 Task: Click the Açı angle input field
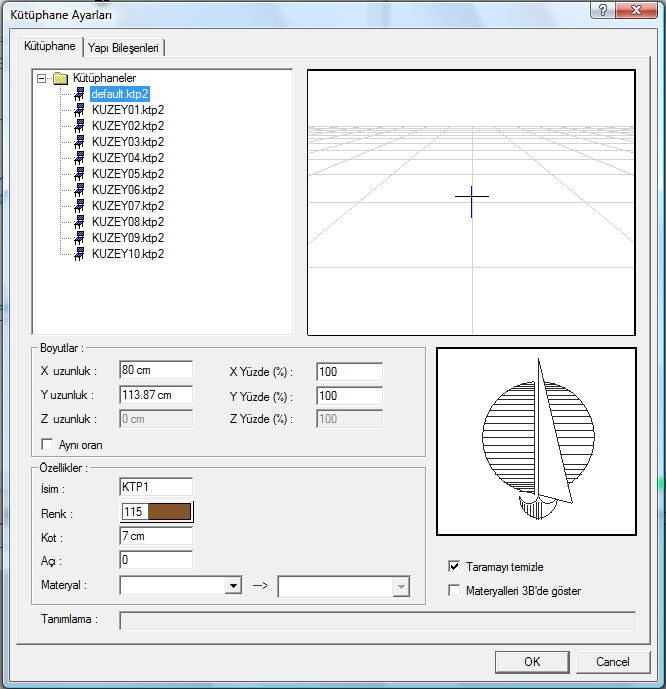pyautogui.click(x=156, y=560)
